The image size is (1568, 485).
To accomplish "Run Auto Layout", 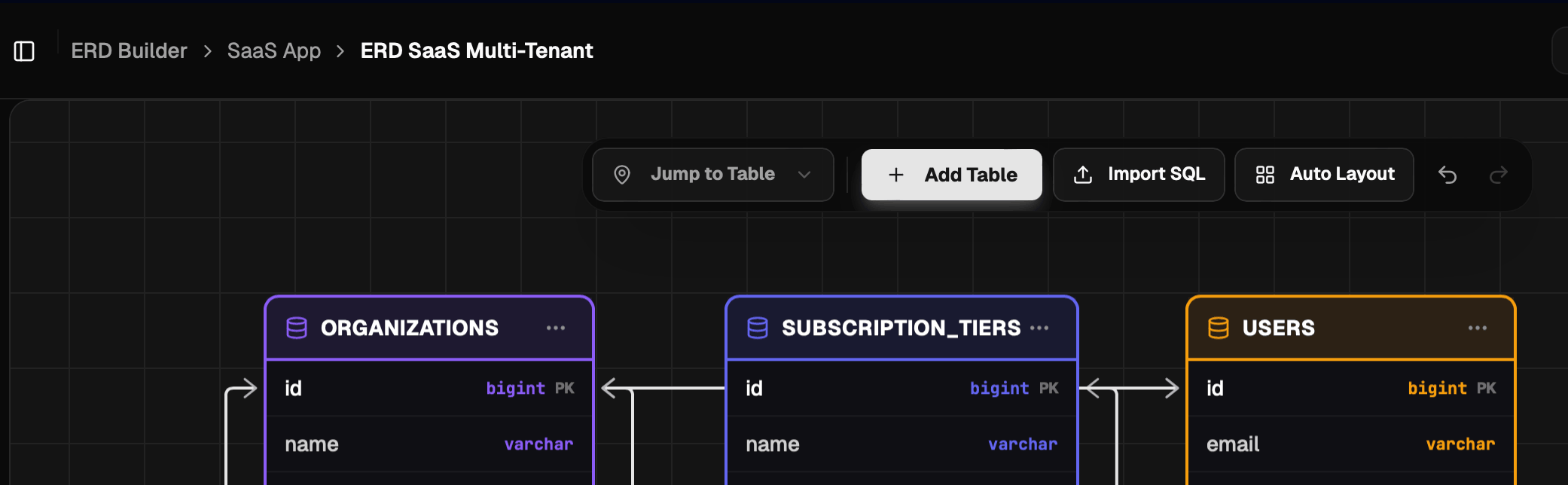I will pyautogui.click(x=1324, y=175).
